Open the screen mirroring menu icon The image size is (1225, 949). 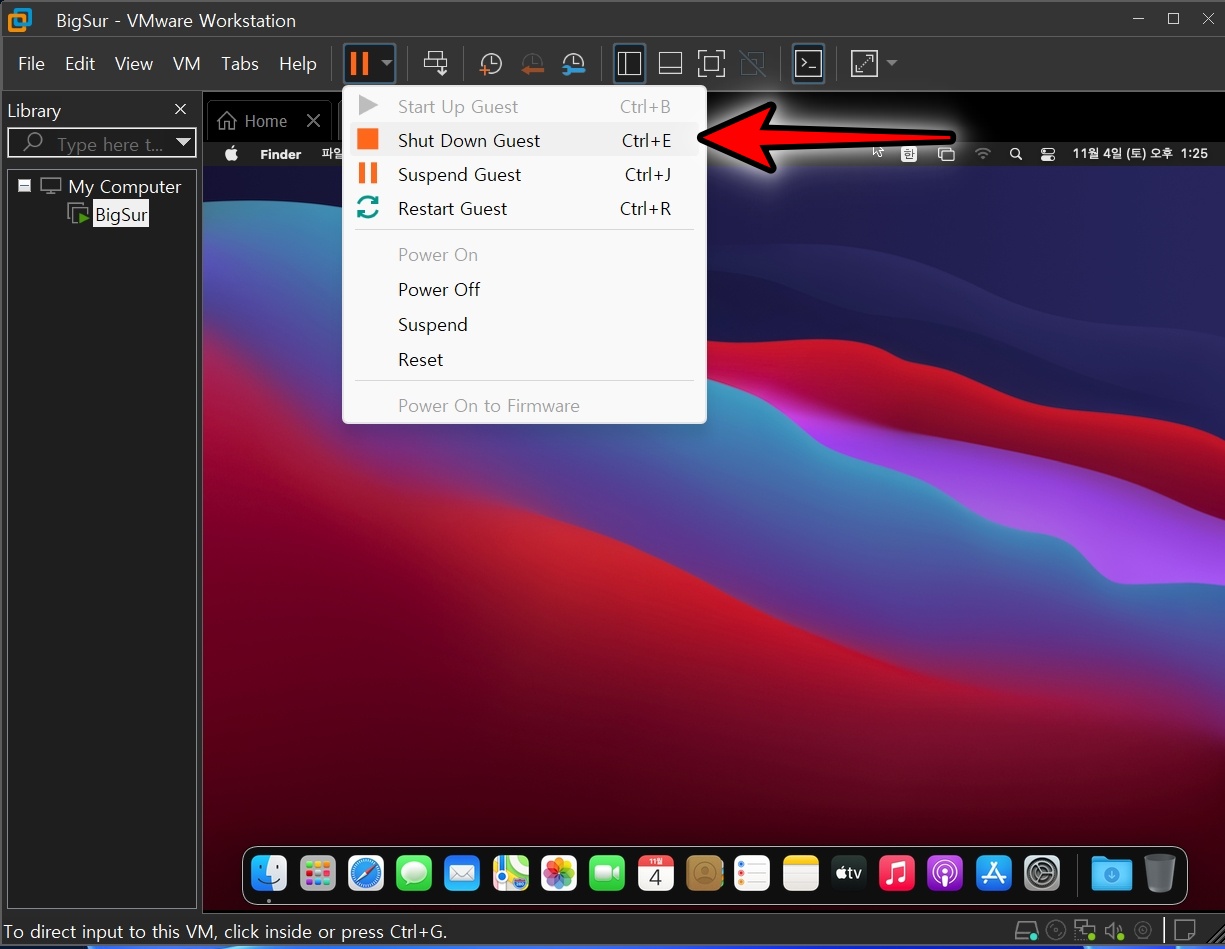(946, 154)
